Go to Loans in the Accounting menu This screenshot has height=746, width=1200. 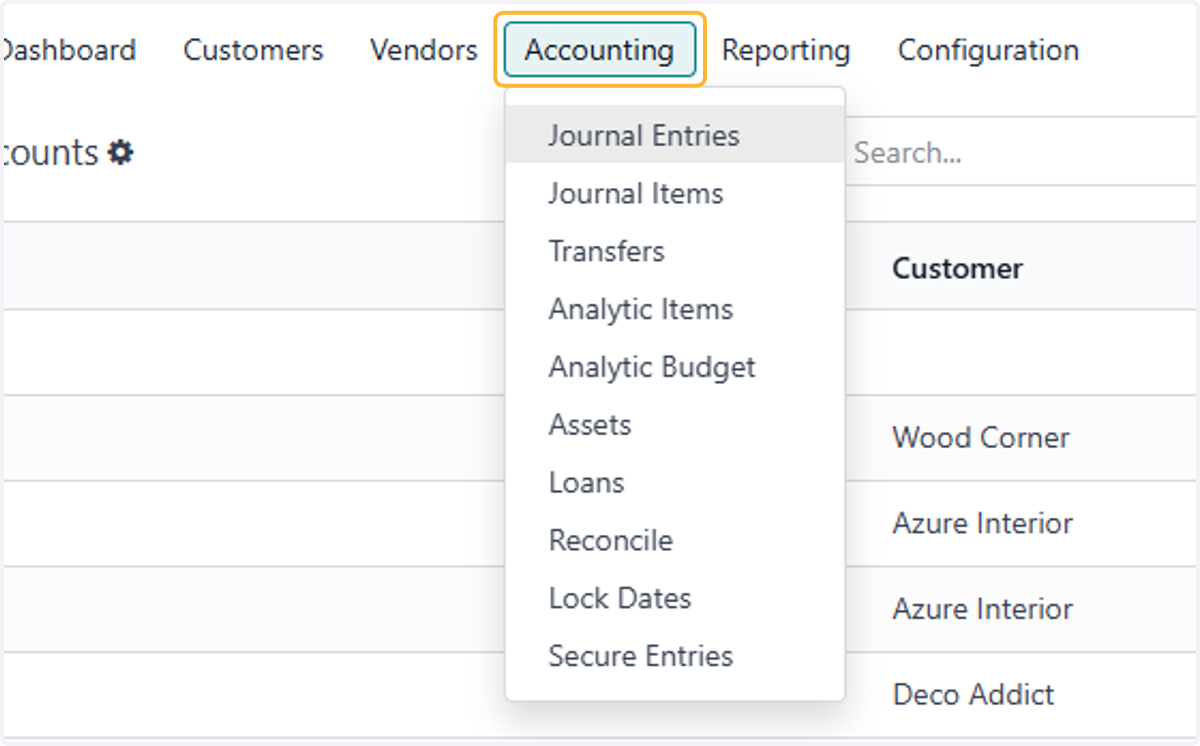[x=675, y=483]
